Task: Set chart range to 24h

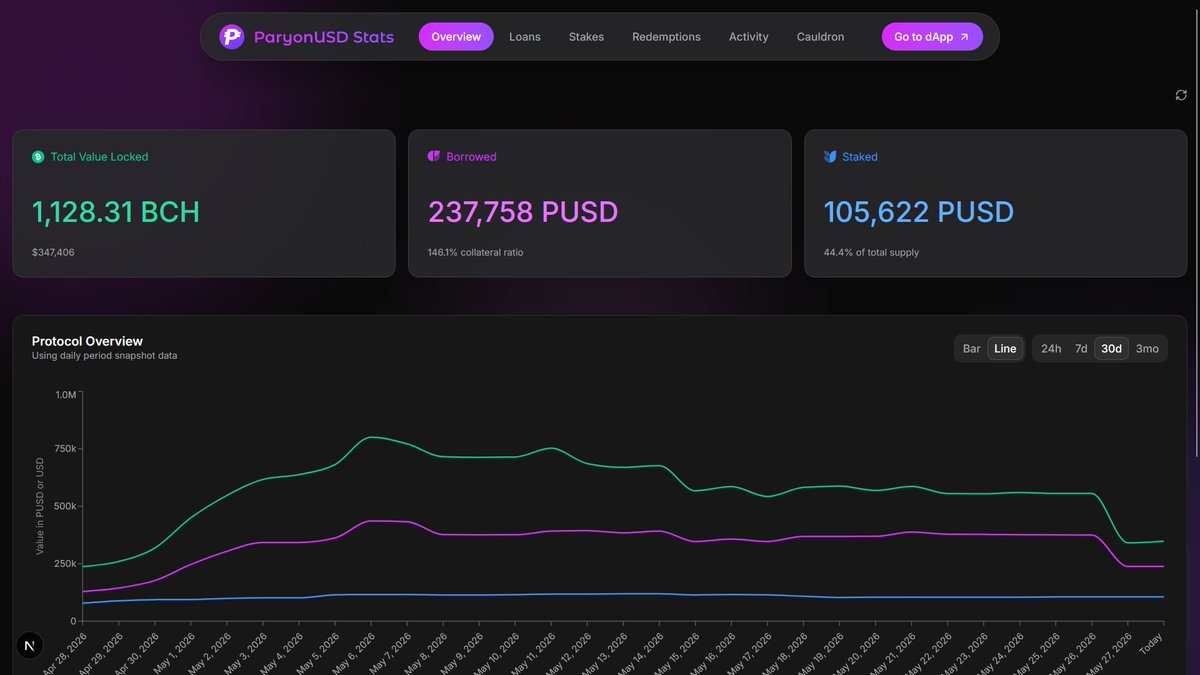Action: pyautogui.click(x=1051, y=349)
